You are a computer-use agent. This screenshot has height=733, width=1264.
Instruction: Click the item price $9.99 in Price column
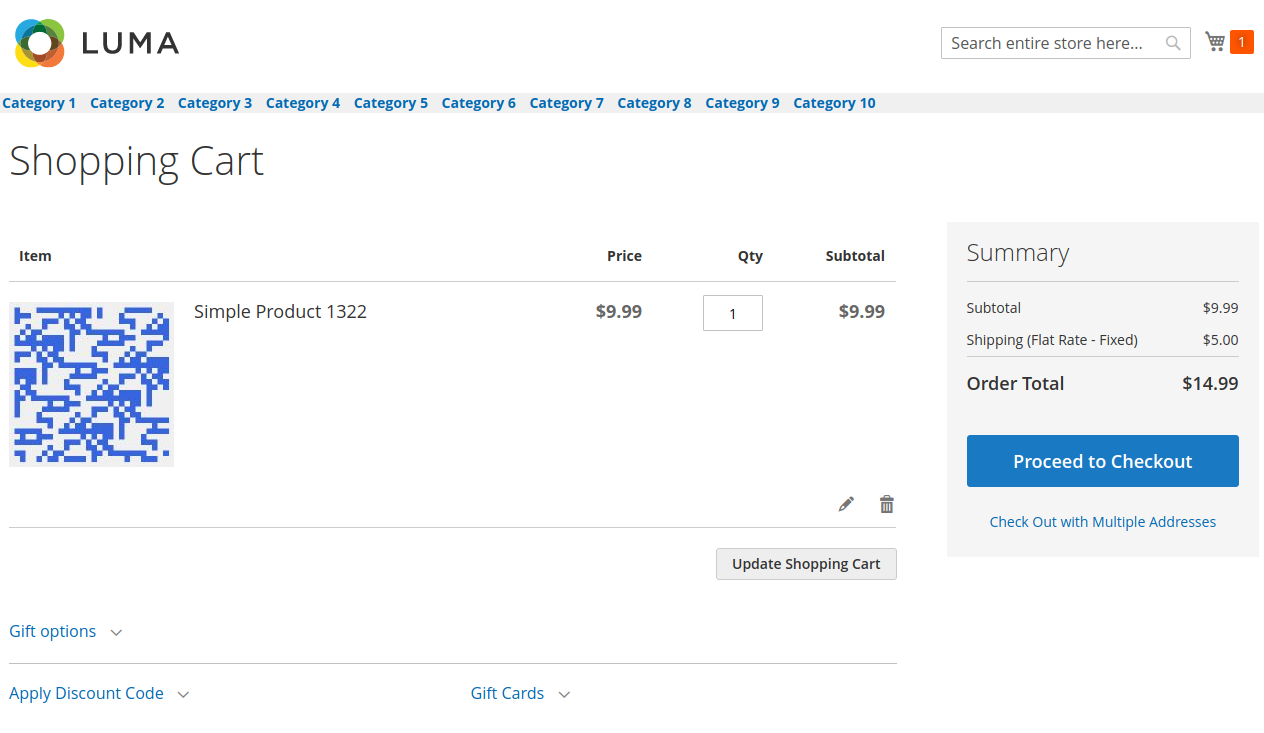point(619,312)
